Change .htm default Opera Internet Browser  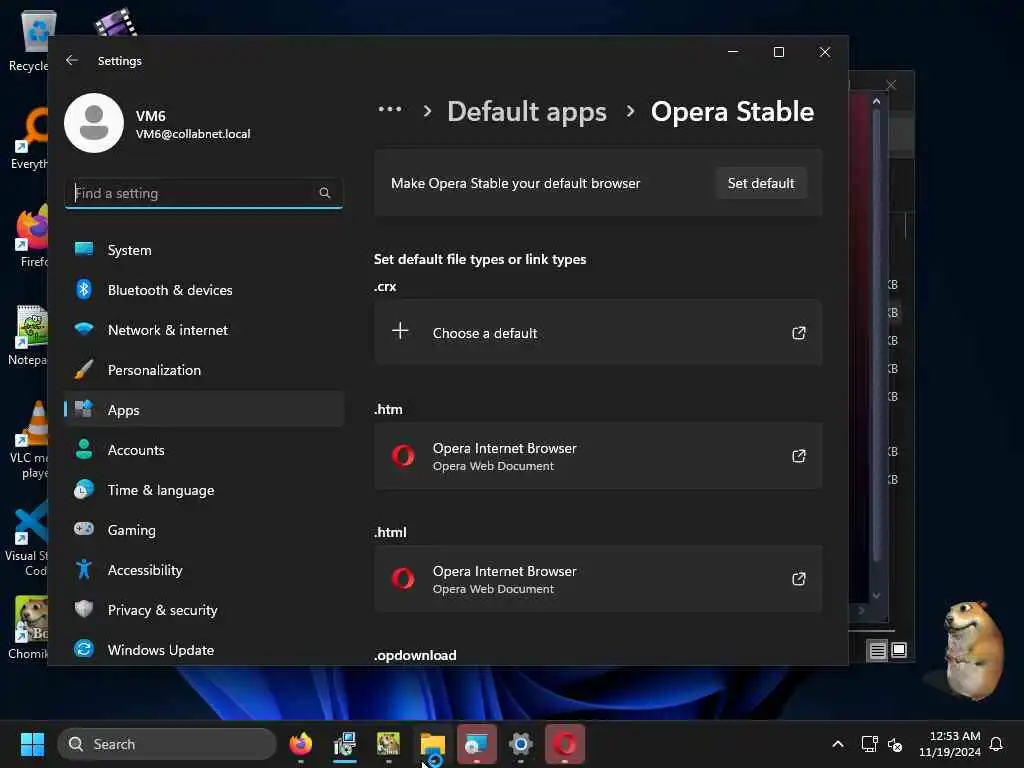[598, 456]
